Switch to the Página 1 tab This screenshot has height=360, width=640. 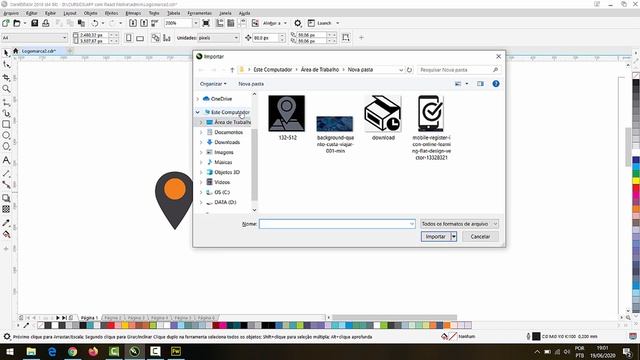coord(89,318)
